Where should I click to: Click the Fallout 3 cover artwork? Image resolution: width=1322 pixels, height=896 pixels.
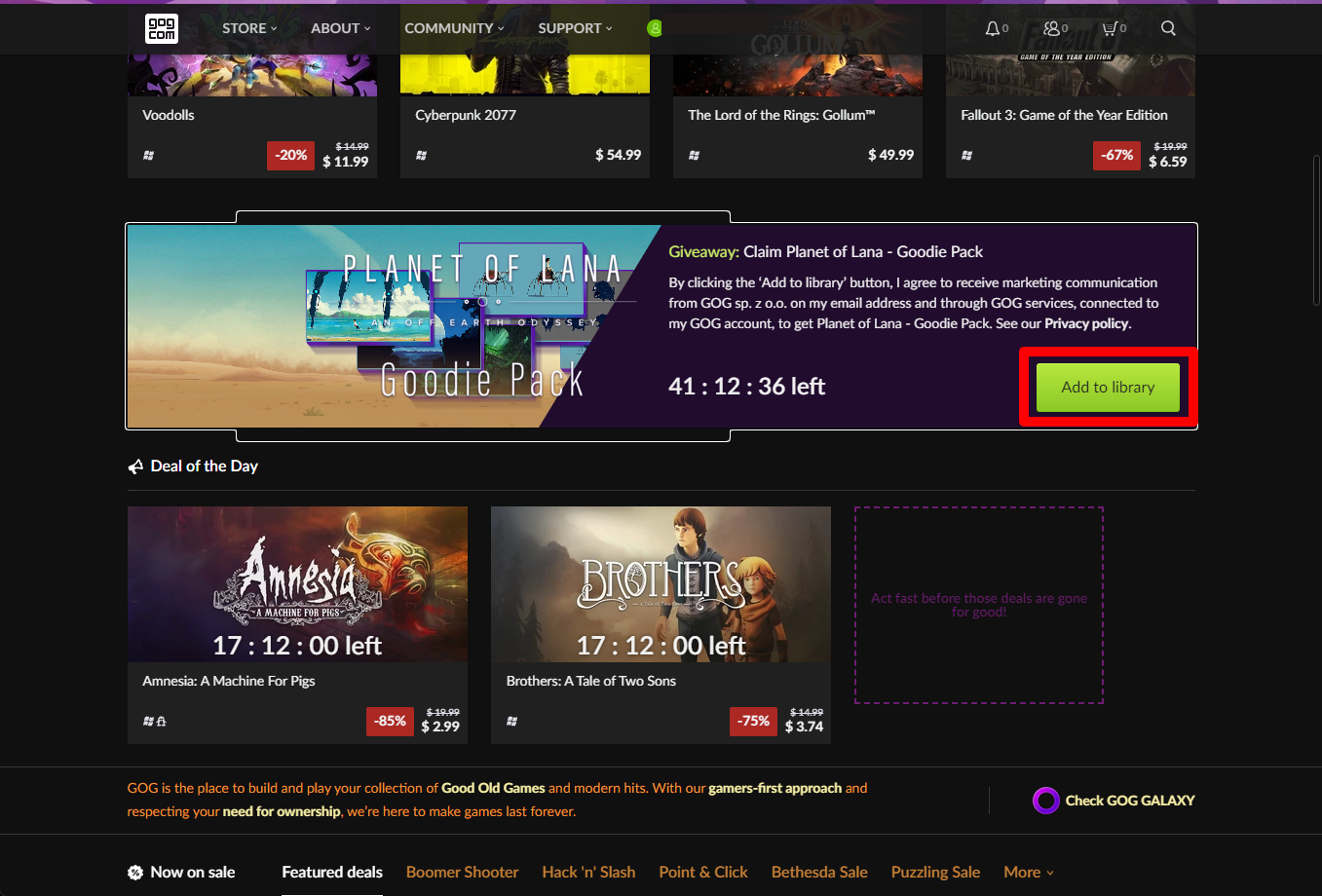(x=1071, y=76)
